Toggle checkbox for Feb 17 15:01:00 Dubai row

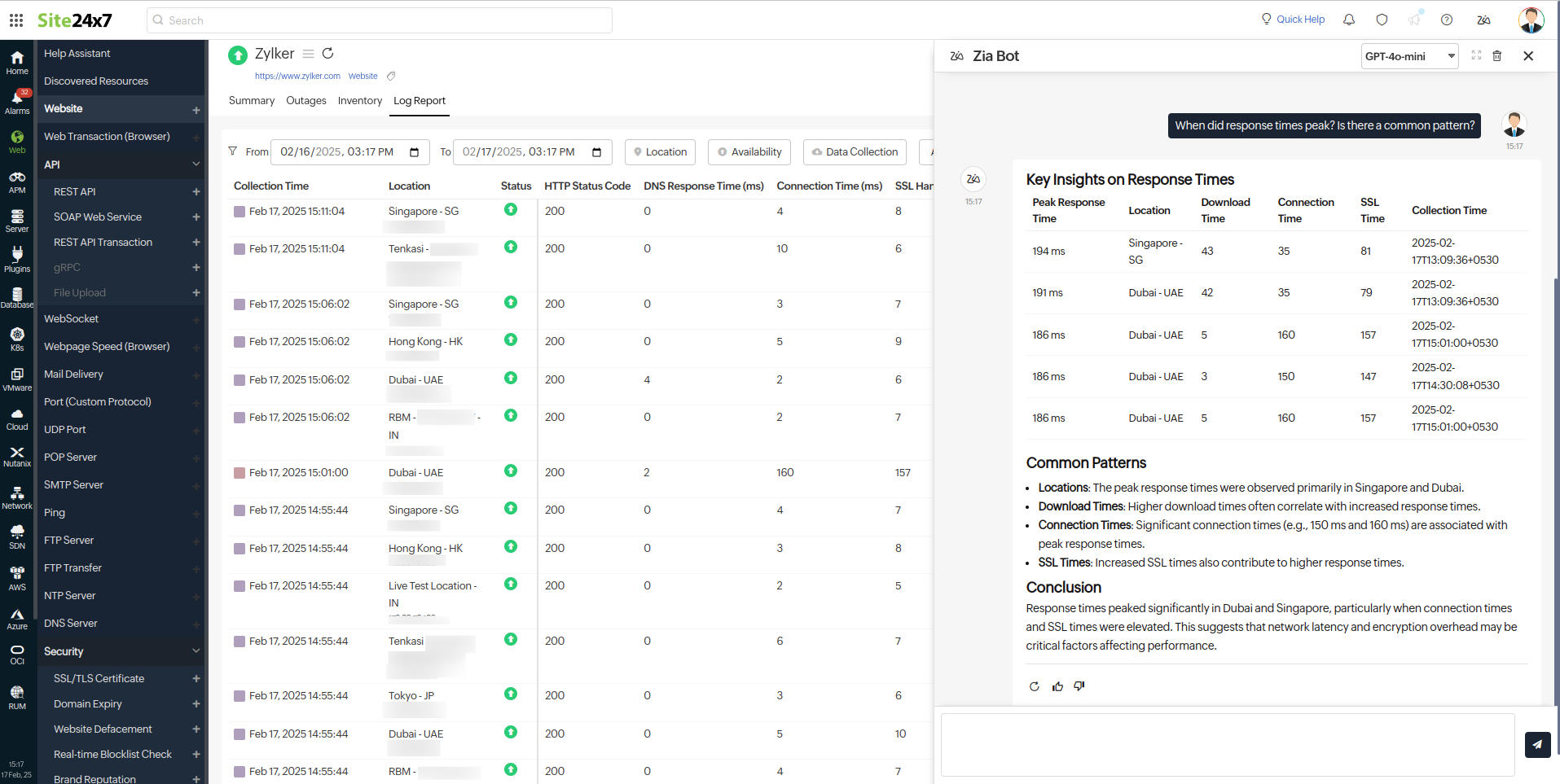click(x=239, y=473)
